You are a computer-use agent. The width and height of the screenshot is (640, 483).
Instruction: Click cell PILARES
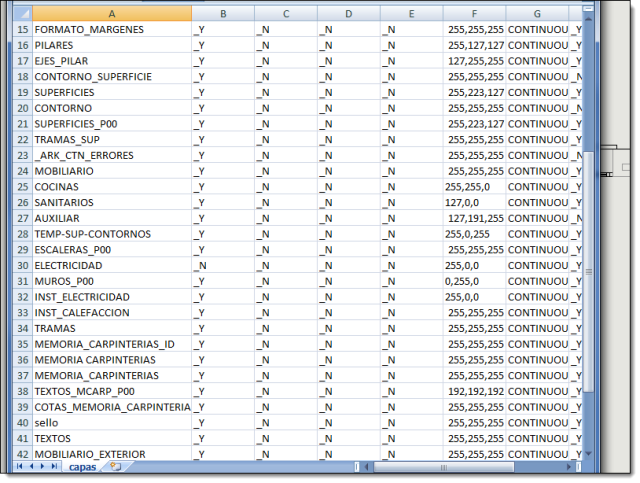(112, 45)
